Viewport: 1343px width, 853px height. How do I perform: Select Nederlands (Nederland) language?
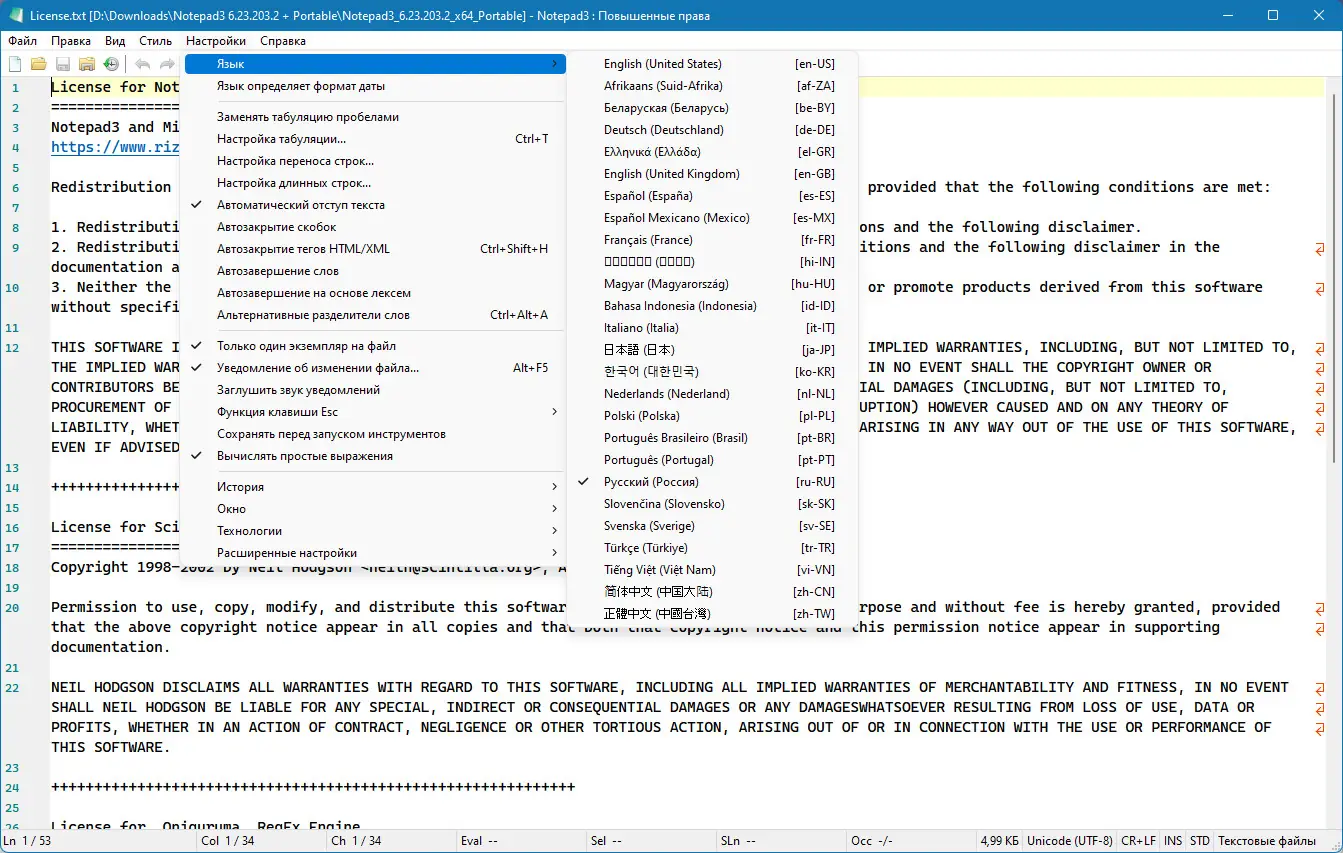pos(712,394)
